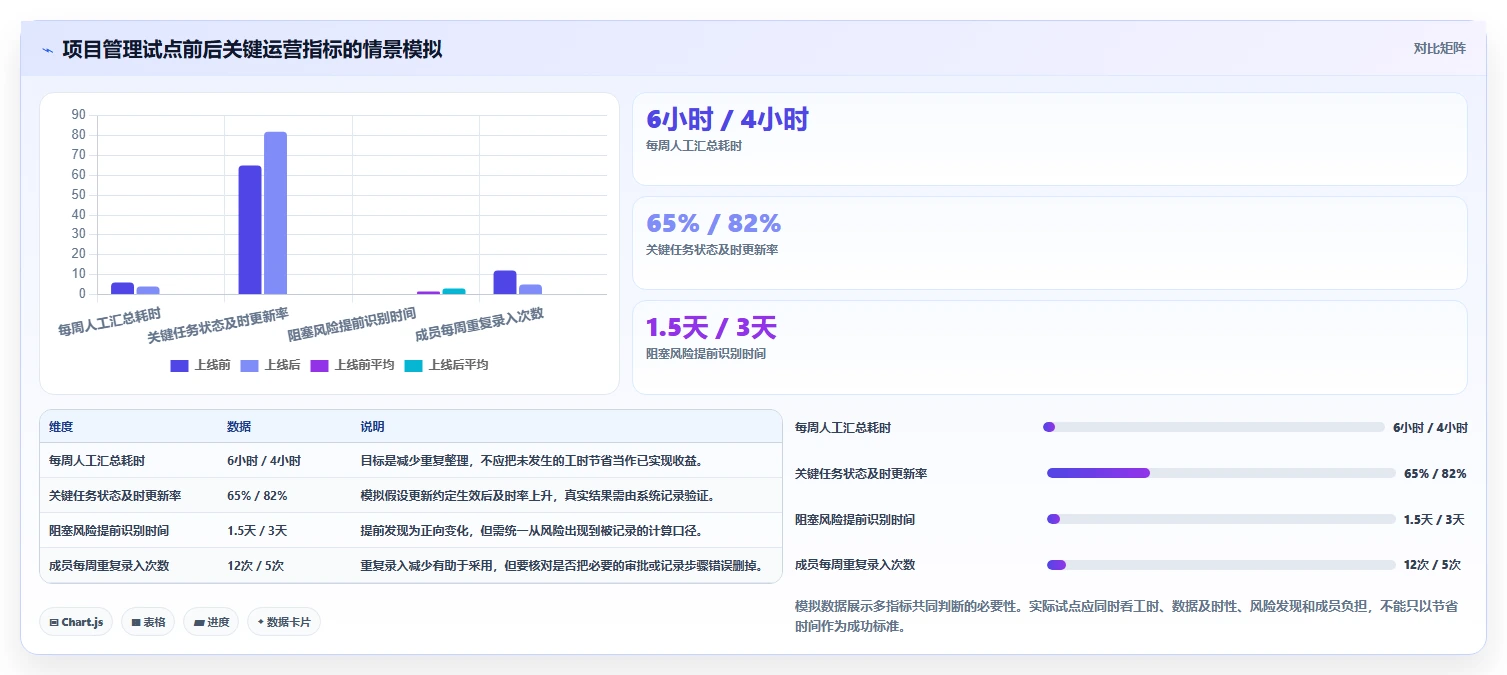The image size is (1507, 675).
Task: Click progress value 12次 / 5次 on right
Action: click(1432, 565)
